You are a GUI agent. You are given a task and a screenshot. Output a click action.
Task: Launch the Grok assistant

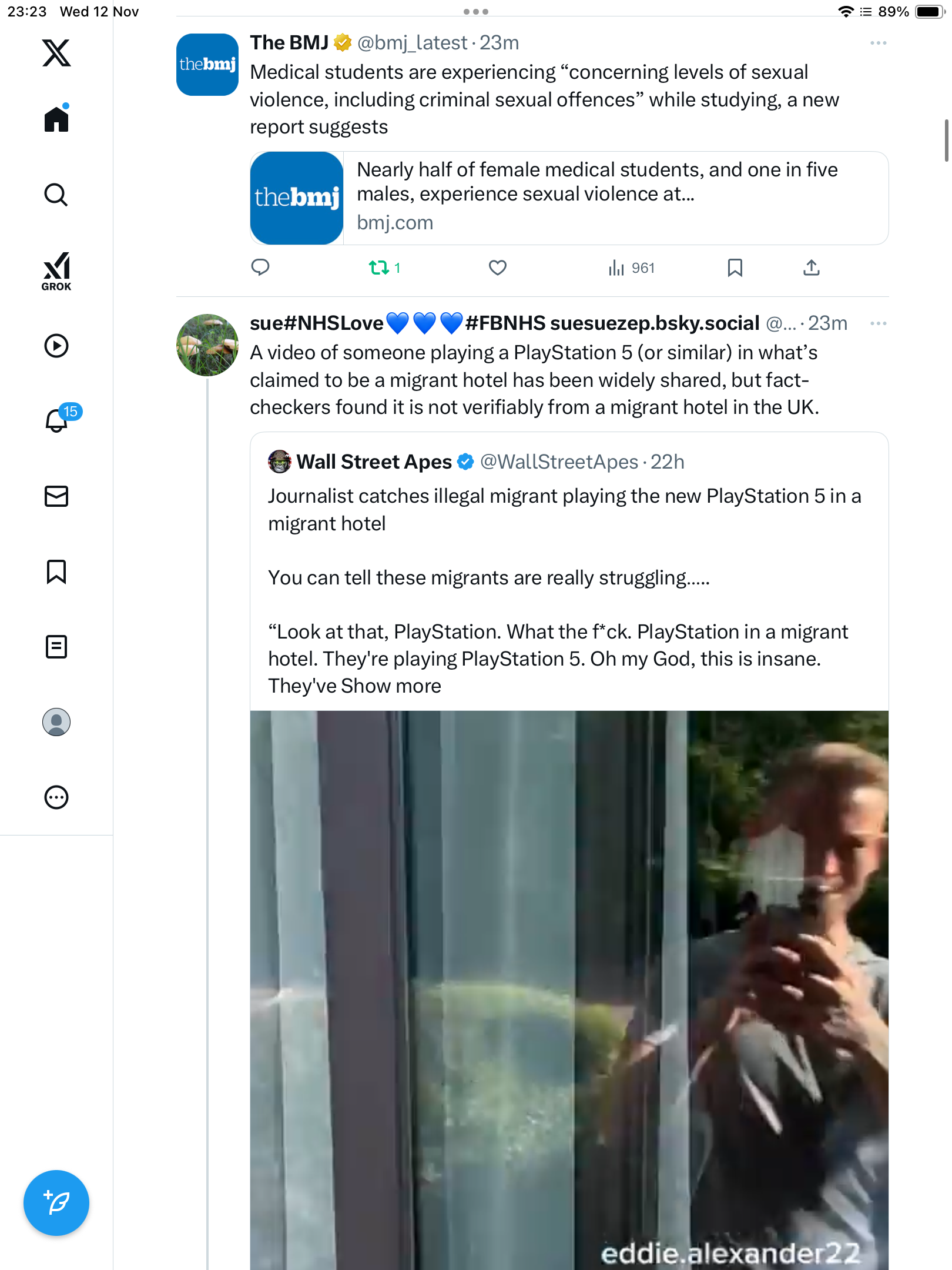pyautogui.click(x=56, y=271)
